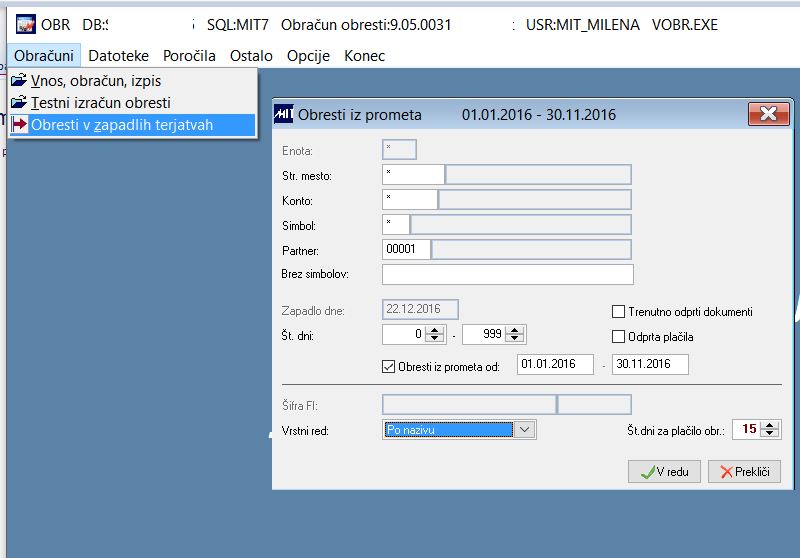Image resolution: width=800 pixels, height=558 pixels.
Task: Click the folder icon beside Testni izračun obresti
Action: click(19, 102)
